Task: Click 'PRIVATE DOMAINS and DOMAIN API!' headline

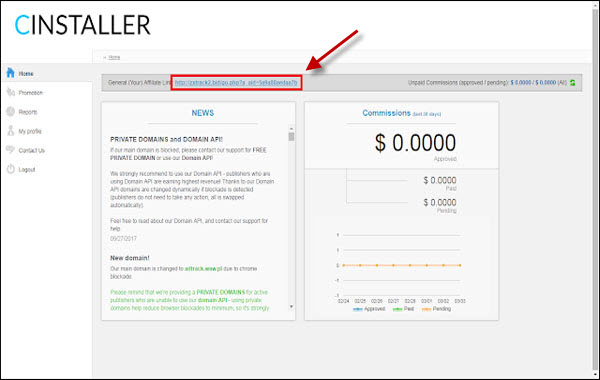Action: (166, 139)
